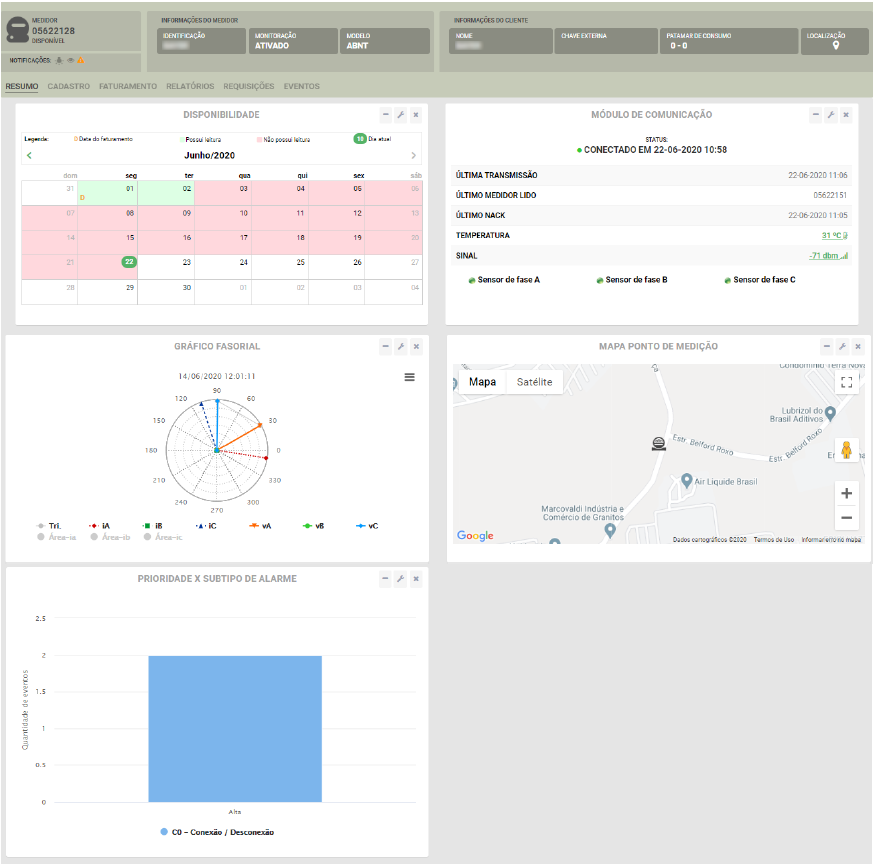The height and width of the screenshot is (867, 877).
Task: Click the warning triangle notification icon
Action: coord(81,60)
